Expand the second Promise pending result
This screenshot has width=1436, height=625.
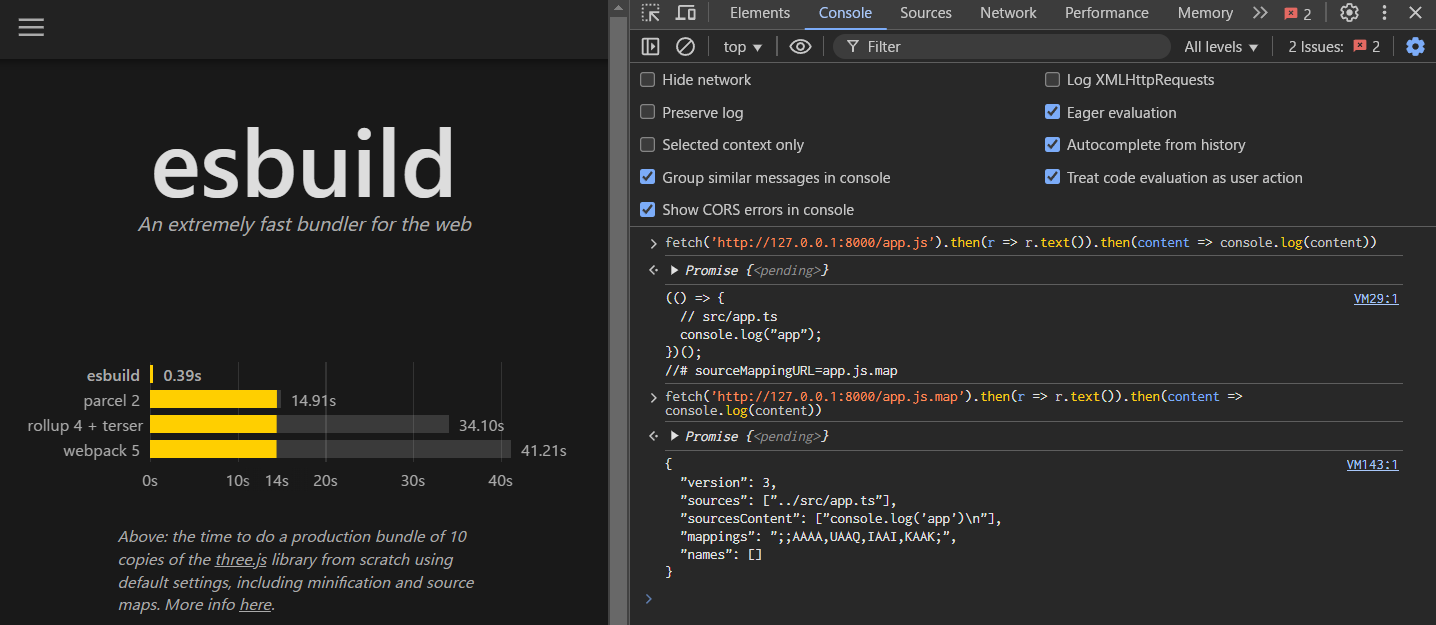click(x=675, y=436)
